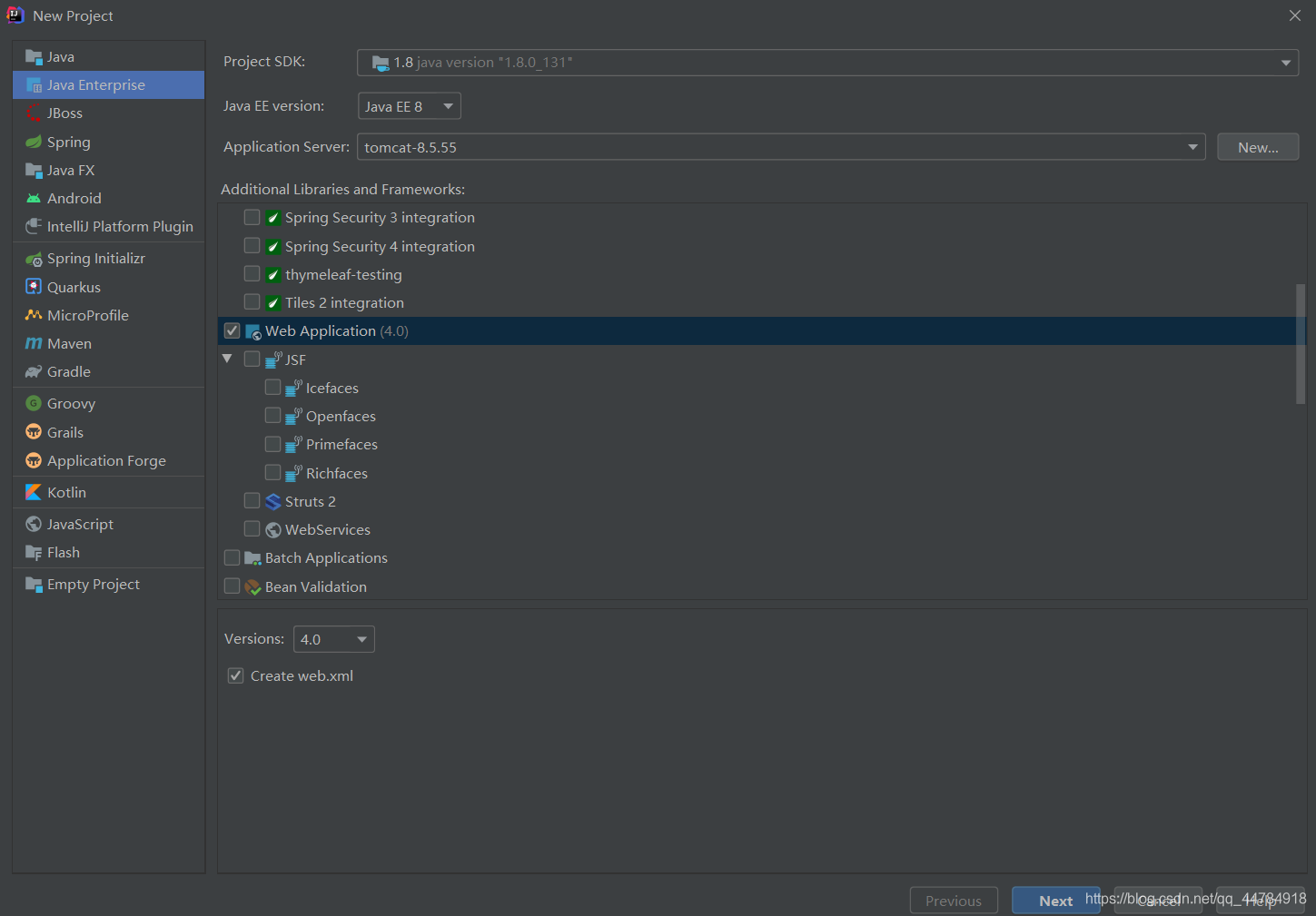
Task: Check the WebServices checkbox
Action: (252, 529)
